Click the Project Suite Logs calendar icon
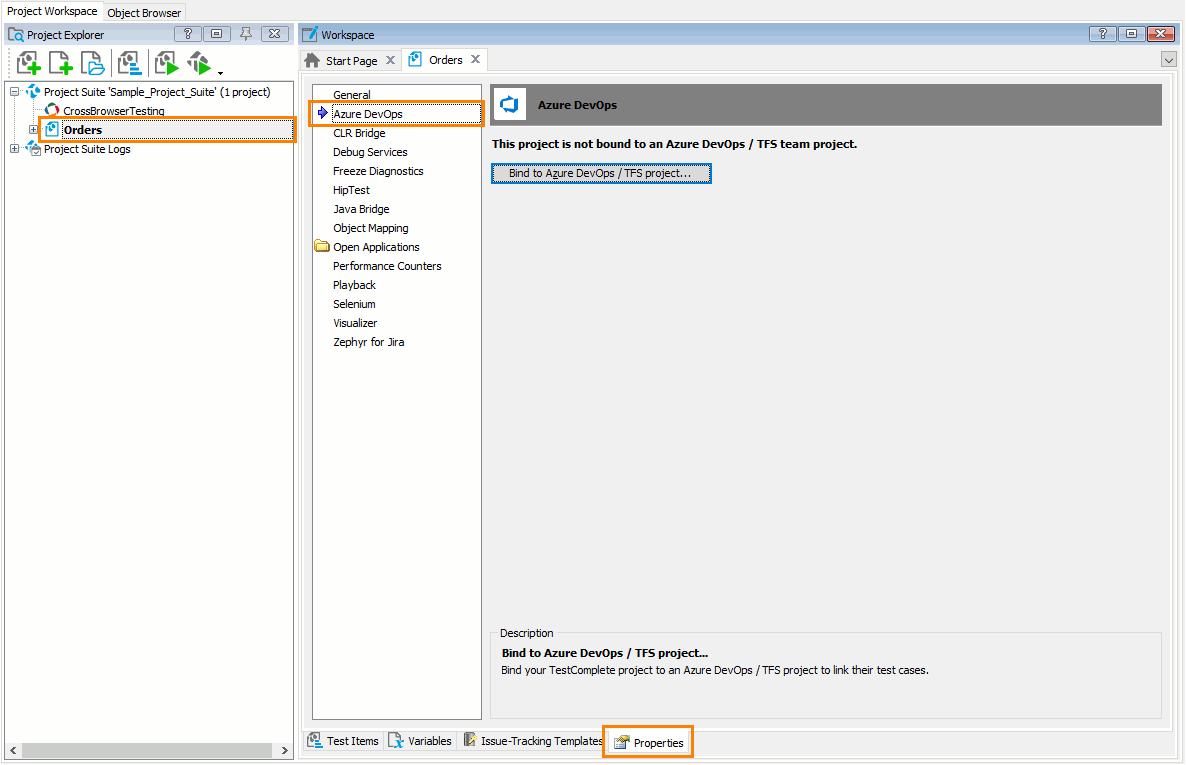 tap(33, 148)
